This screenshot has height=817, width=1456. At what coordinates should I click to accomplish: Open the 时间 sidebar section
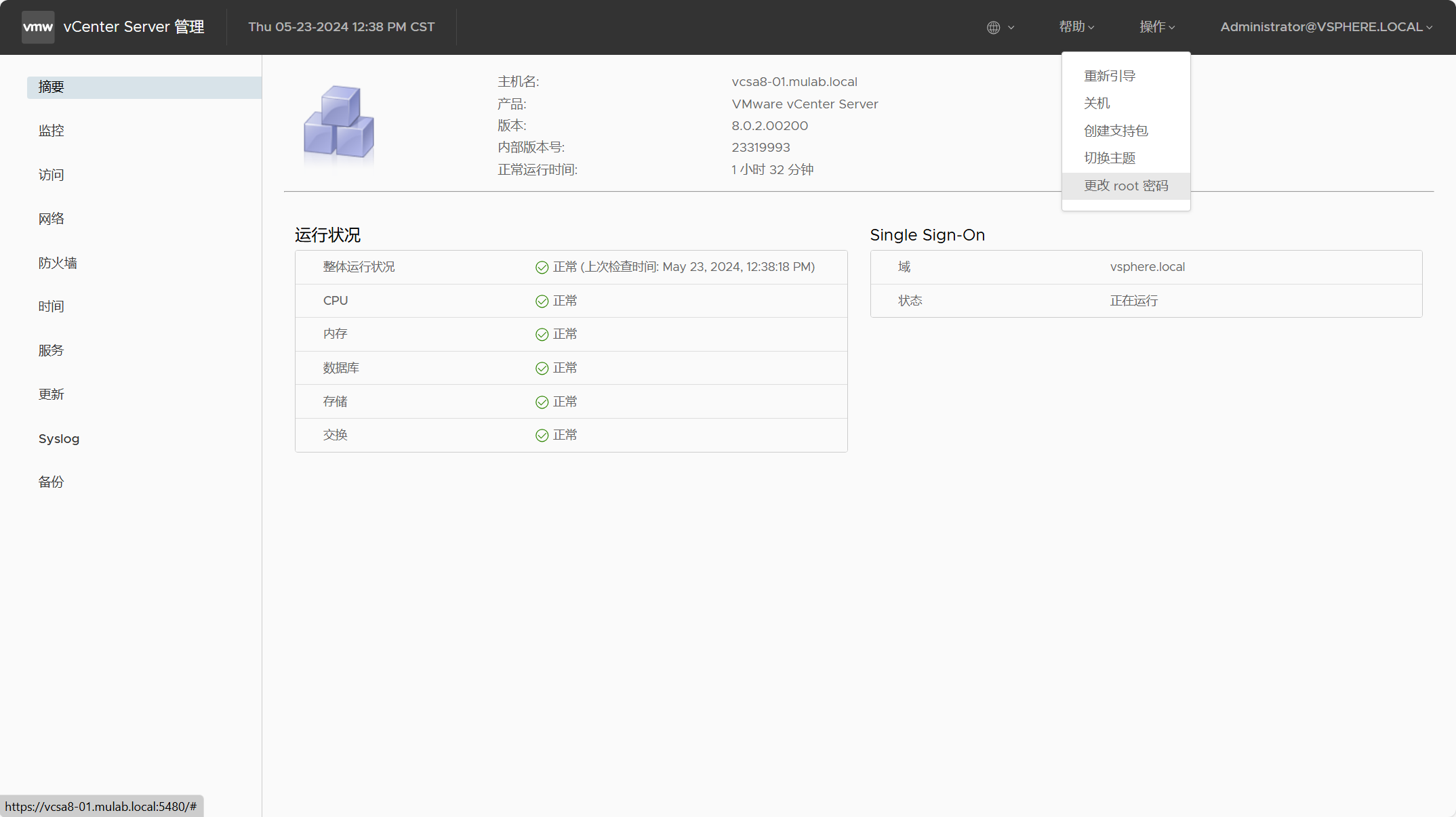point(144,307)
